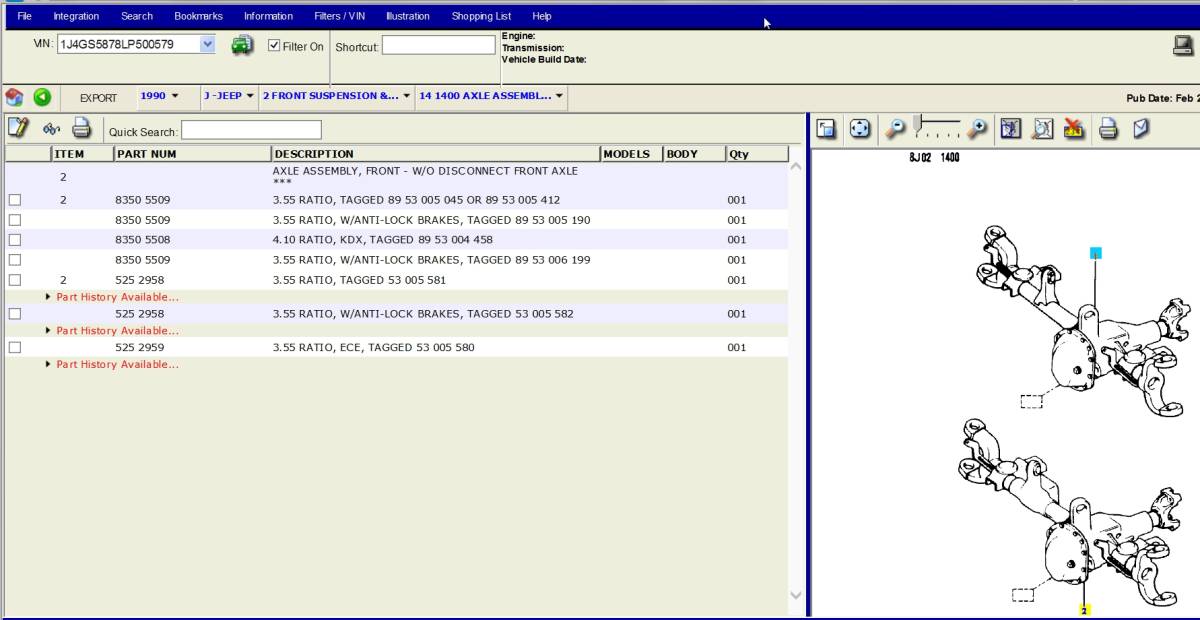The width and height of the screenshot is (1200, 620).
Task: Tick checkbox for 3.55 RATIO, ECE part
Action: point(15,347)
